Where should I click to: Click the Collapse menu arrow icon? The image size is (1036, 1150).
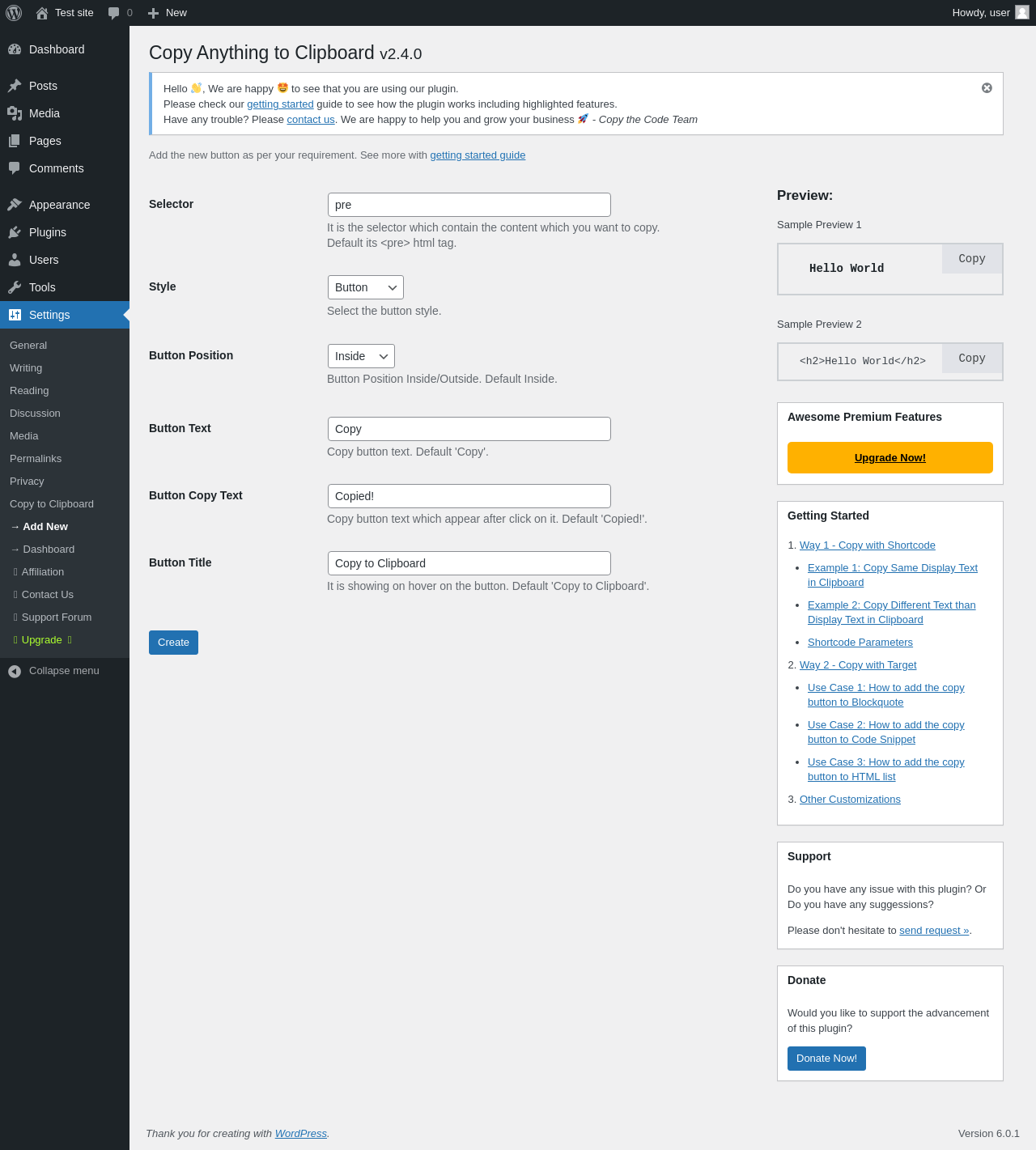(x=15, y=671)
